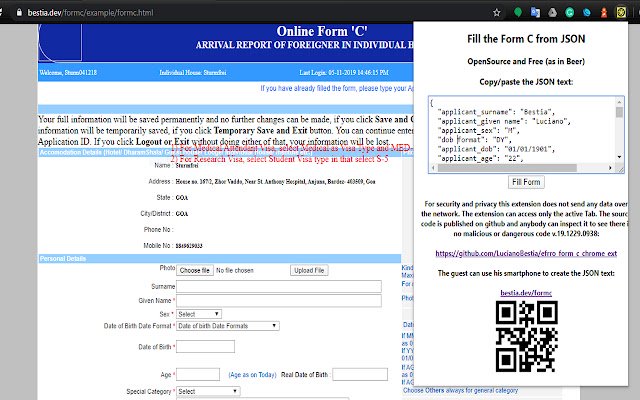
Task: Click the browser address bar URL
Action: (x=91, y=13)
